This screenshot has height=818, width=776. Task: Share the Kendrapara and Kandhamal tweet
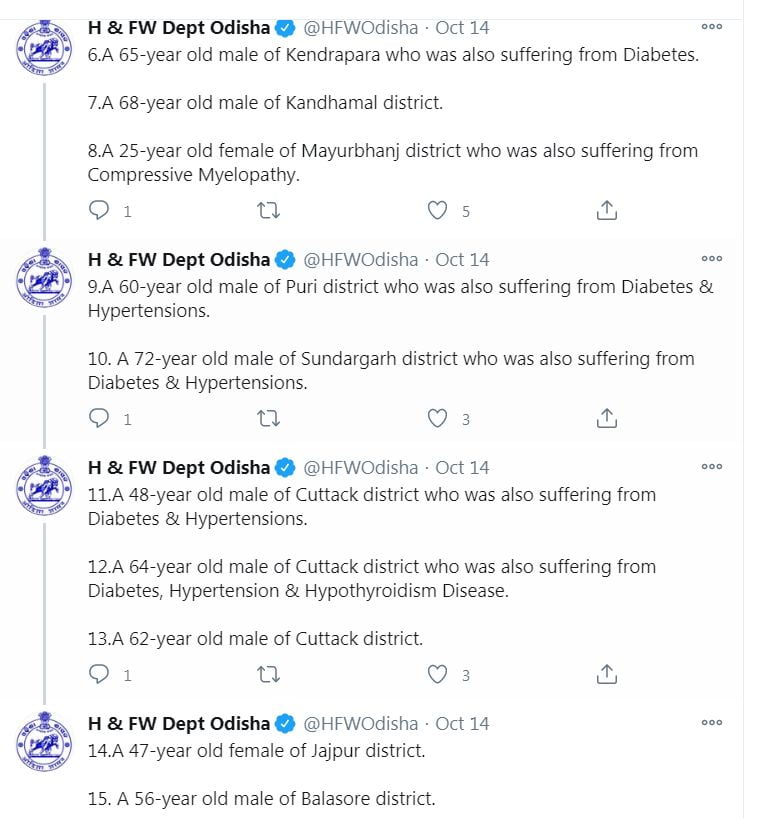[x=606, y=211]
